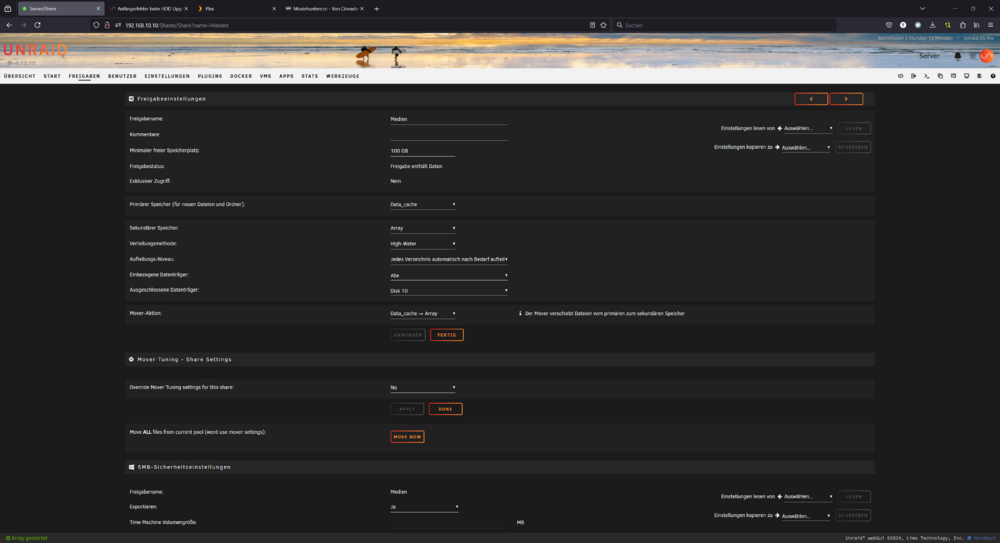Open the APPS menu
The width and height of the screenshot is (1000, 543).
[286, 76]
